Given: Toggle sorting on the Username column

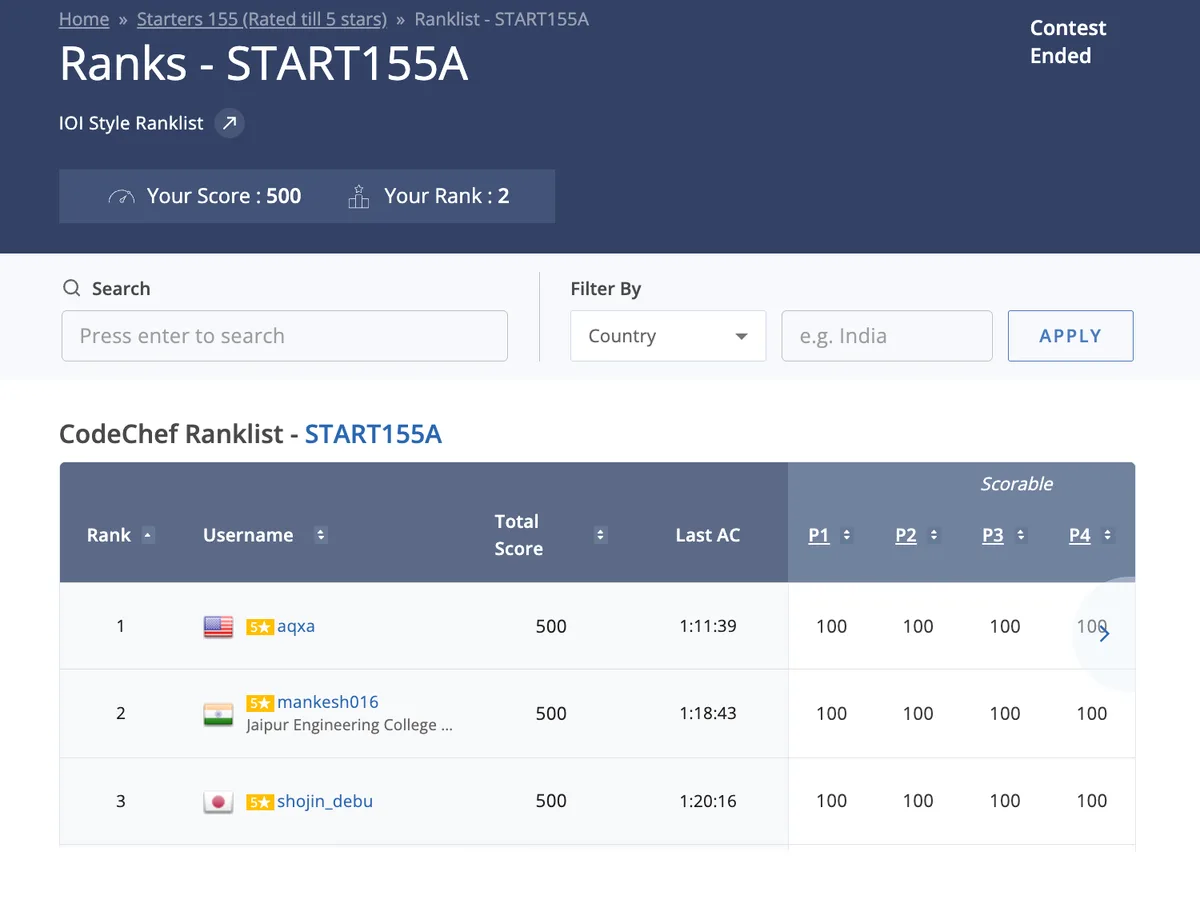Looking at the screenshot, I should click(320, 535).
